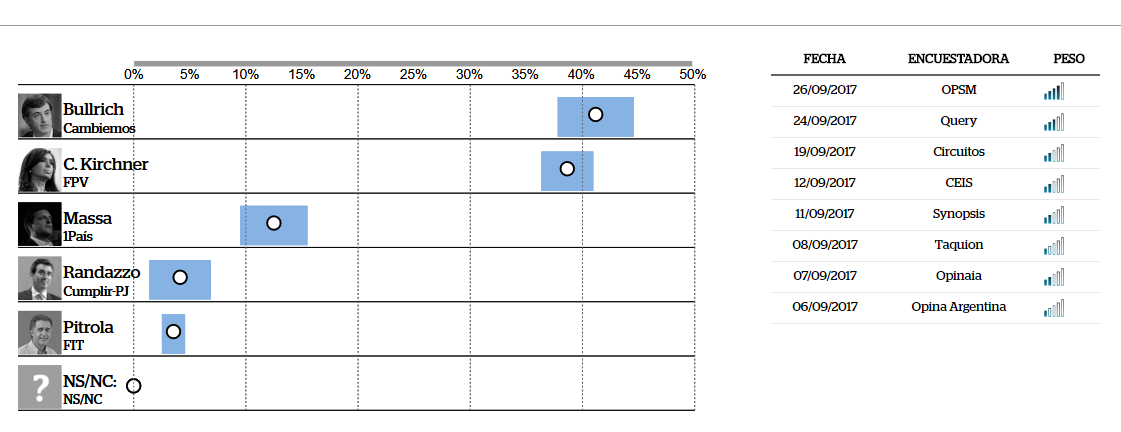Click the OPSM poll weight bars icon
This screenshot has height=432, width=1121.
(1053, 91)
